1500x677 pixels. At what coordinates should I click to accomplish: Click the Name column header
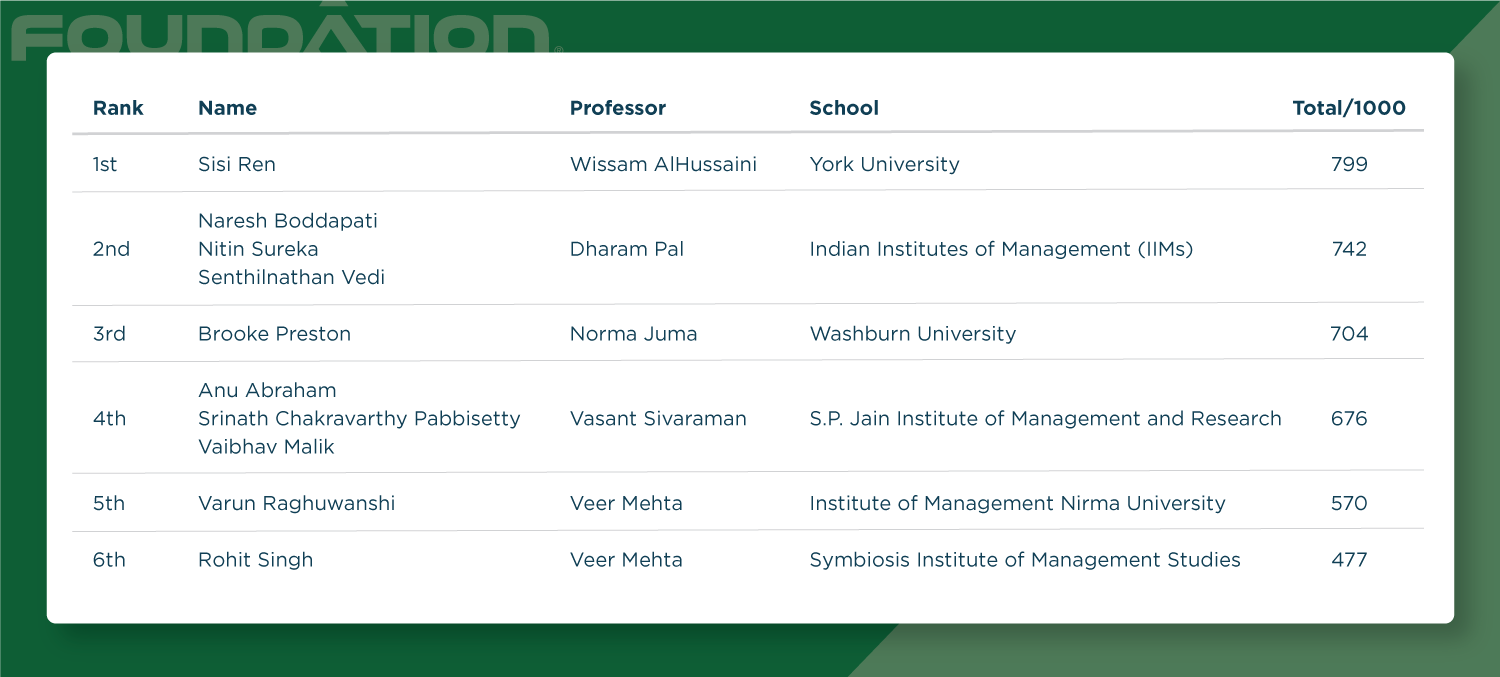(x=227, y=108)
